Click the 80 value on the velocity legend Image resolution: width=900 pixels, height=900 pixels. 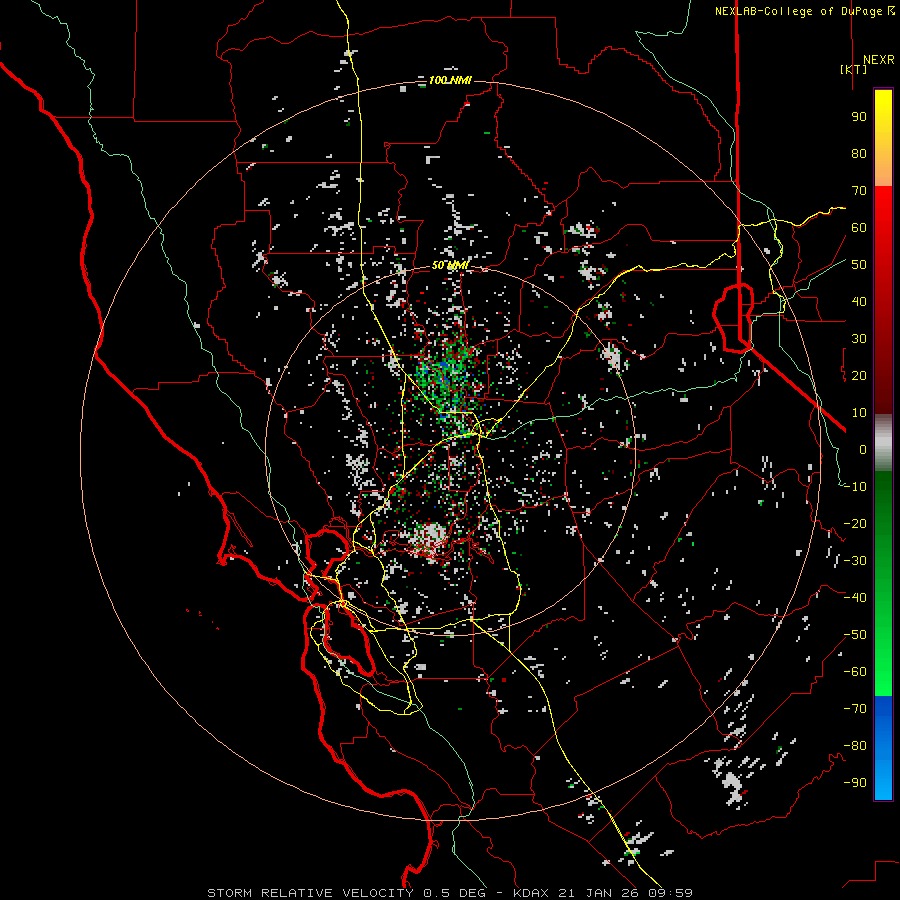click(859, 153)
